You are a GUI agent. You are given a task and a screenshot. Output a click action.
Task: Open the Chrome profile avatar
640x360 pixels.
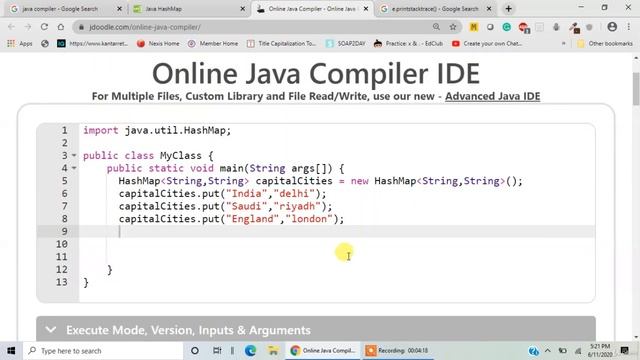[612, 27]
